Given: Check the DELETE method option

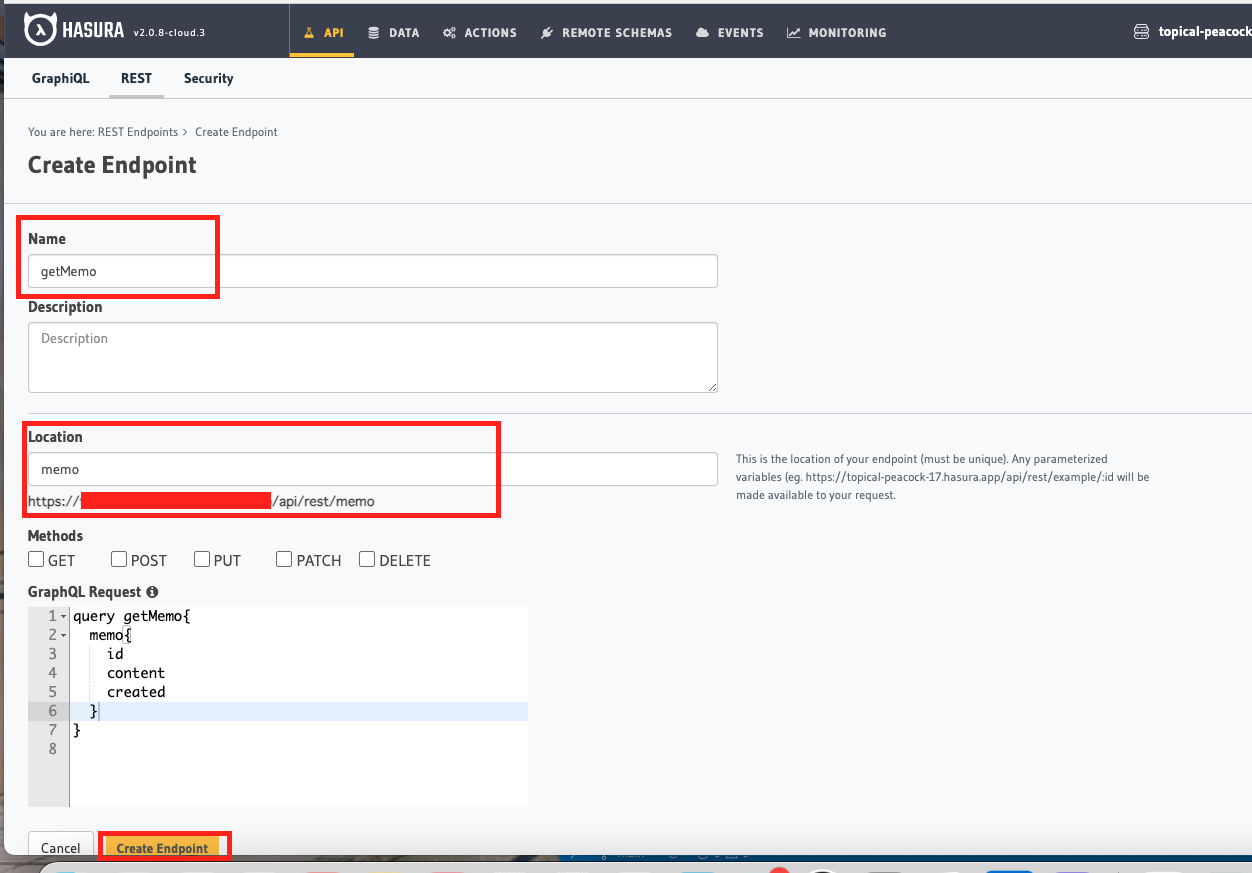Looking at the screenshot, I should point(366,559).
